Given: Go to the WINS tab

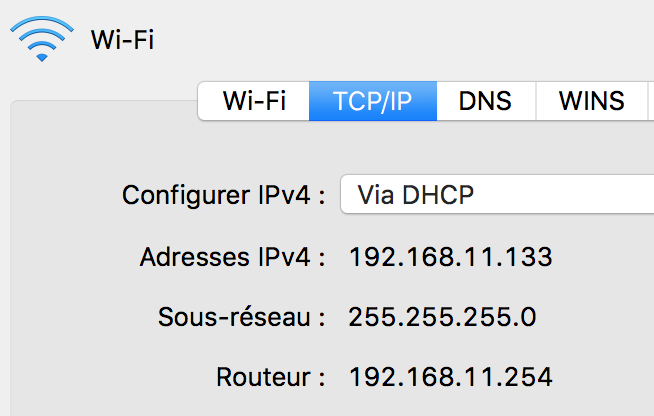Looking at the screenshot, I should coord(591,101).
